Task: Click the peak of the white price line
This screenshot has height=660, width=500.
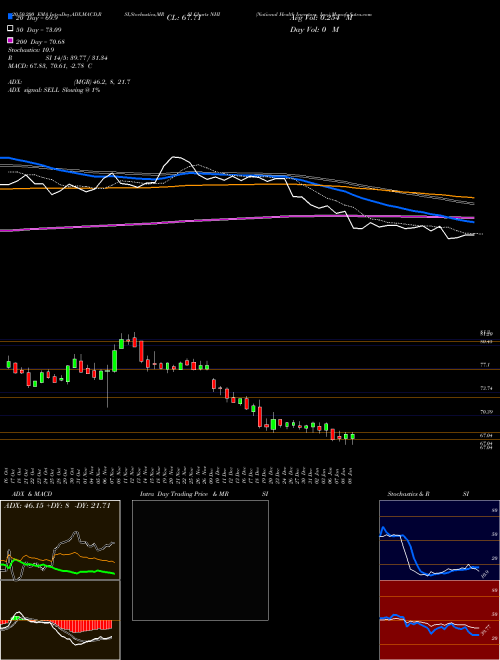Action: (175, 158)
